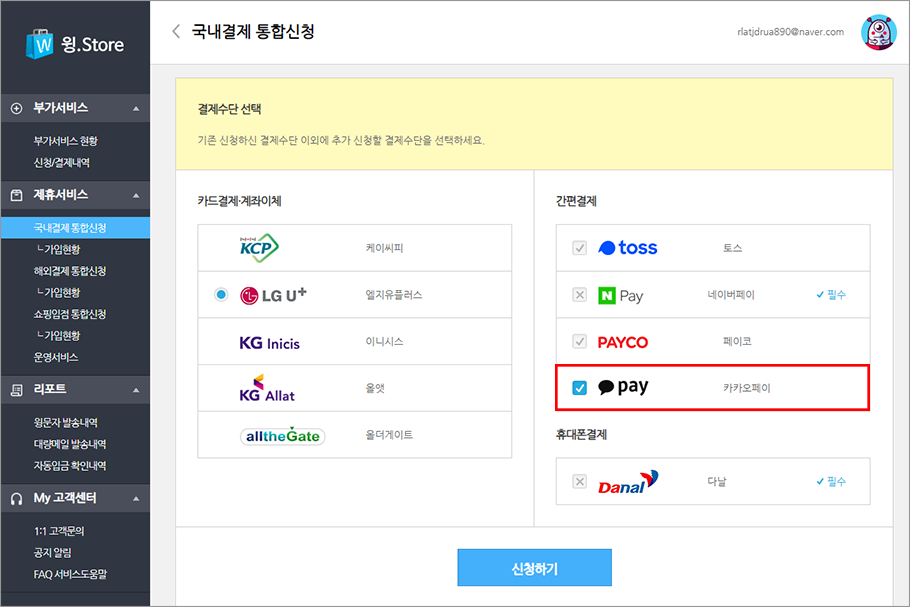Open 운영서비스 menu item
The width and height of the screenshot is (910, 607).
[x=56, y=357]
